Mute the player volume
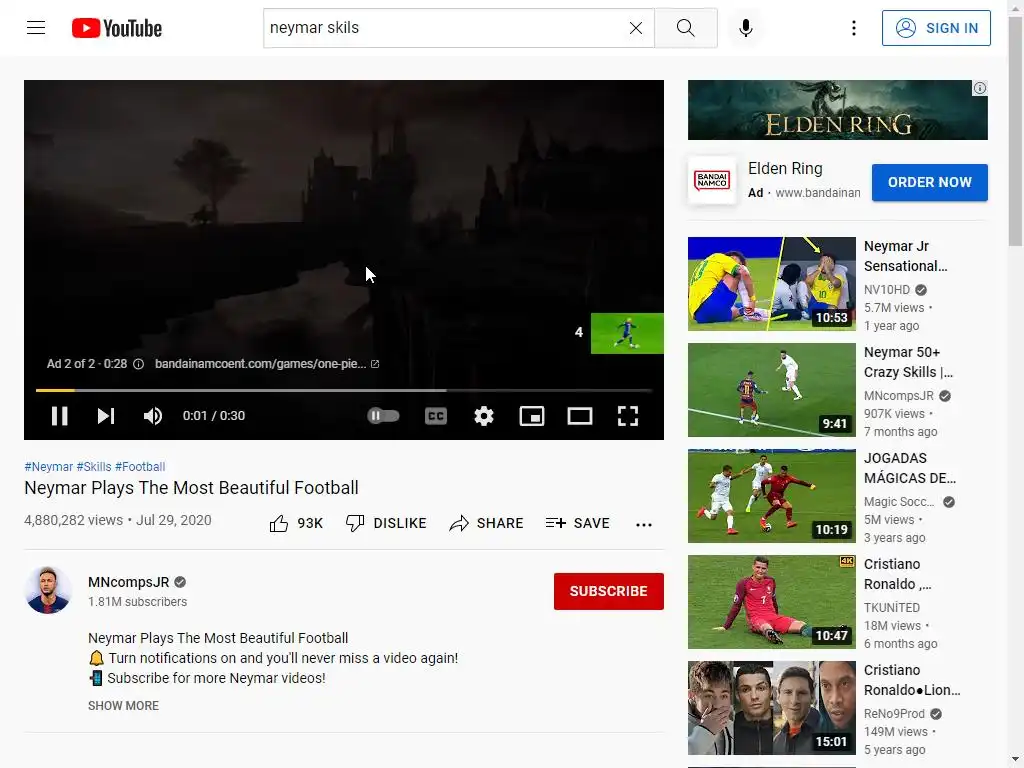 153,416
